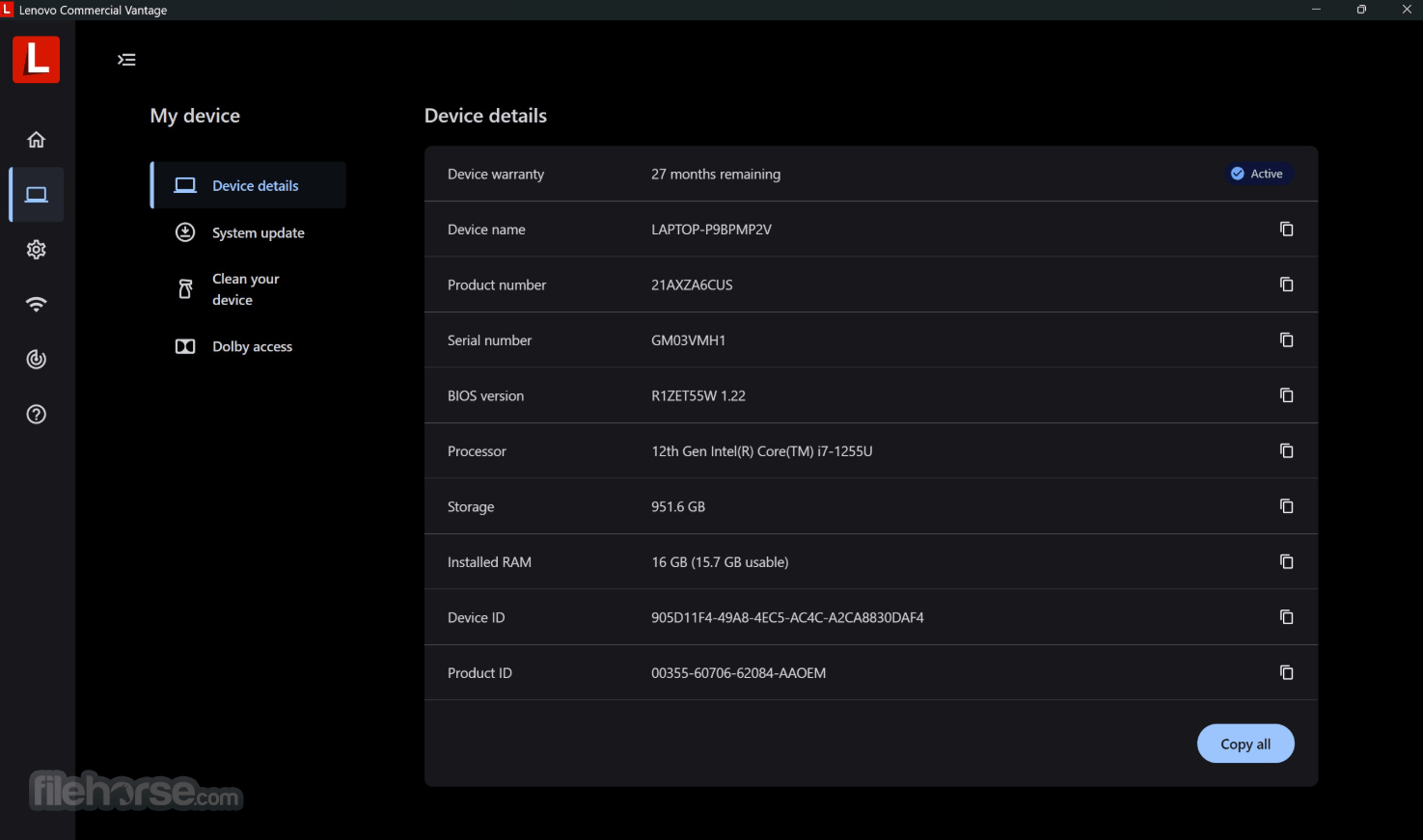Screen dimensions: 1423x840
Task: Select the 00355-60706-62084-AAOEM product ID
Action: click(x=738, y=673)
